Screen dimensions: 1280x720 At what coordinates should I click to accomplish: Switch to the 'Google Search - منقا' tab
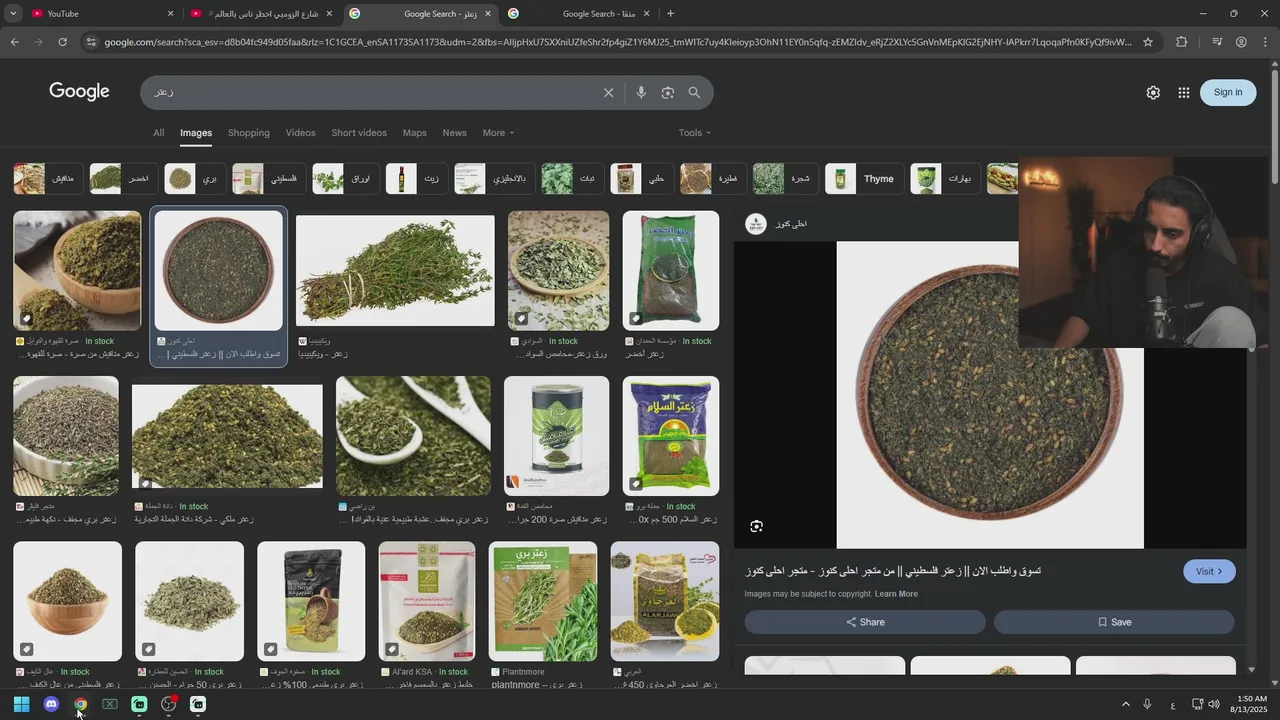click(x=580, y=13)
